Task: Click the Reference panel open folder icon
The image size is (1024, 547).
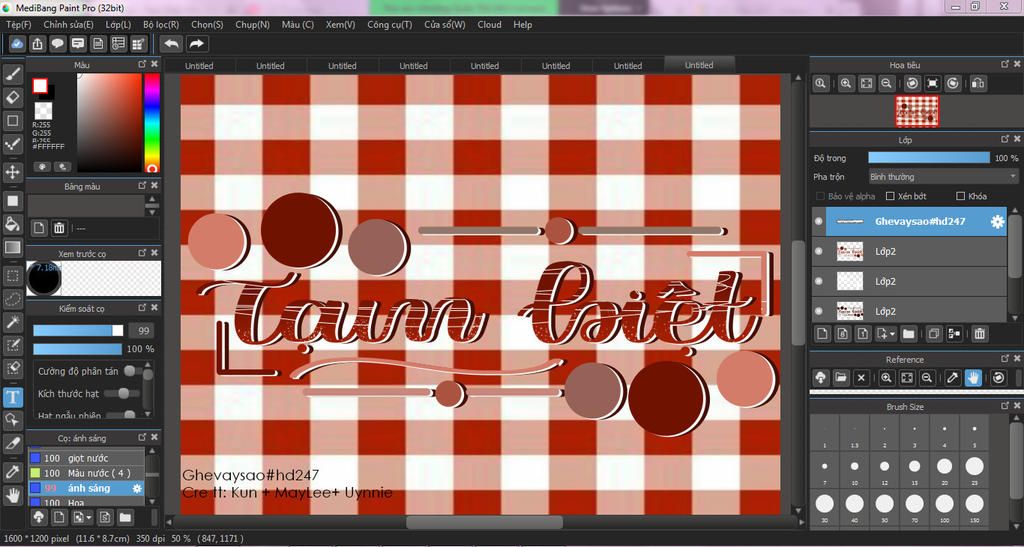Action: pyautogui.click(x=840, y=377)
